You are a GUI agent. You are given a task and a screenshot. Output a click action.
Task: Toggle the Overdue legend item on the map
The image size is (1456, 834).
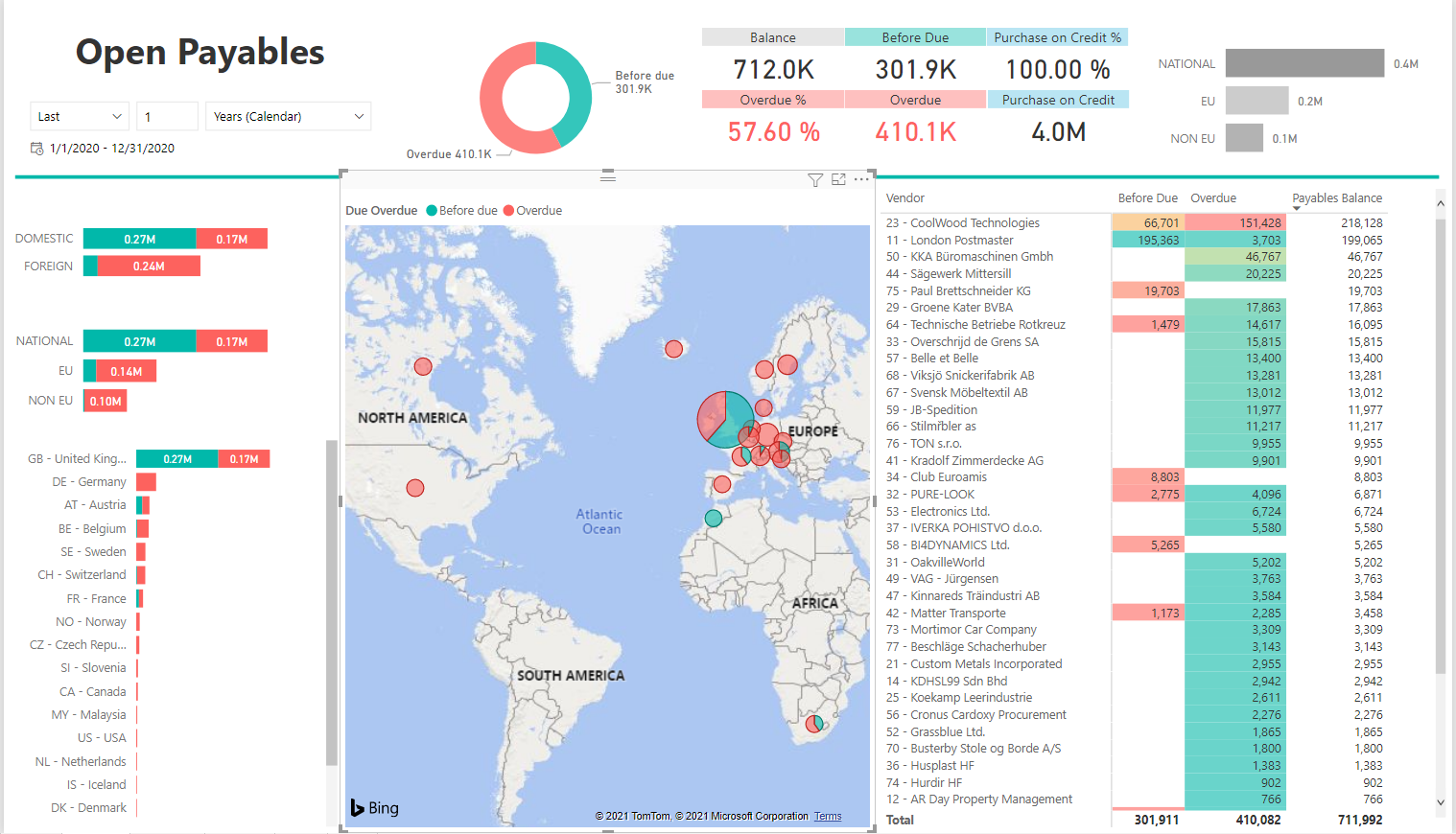point(533,211)
